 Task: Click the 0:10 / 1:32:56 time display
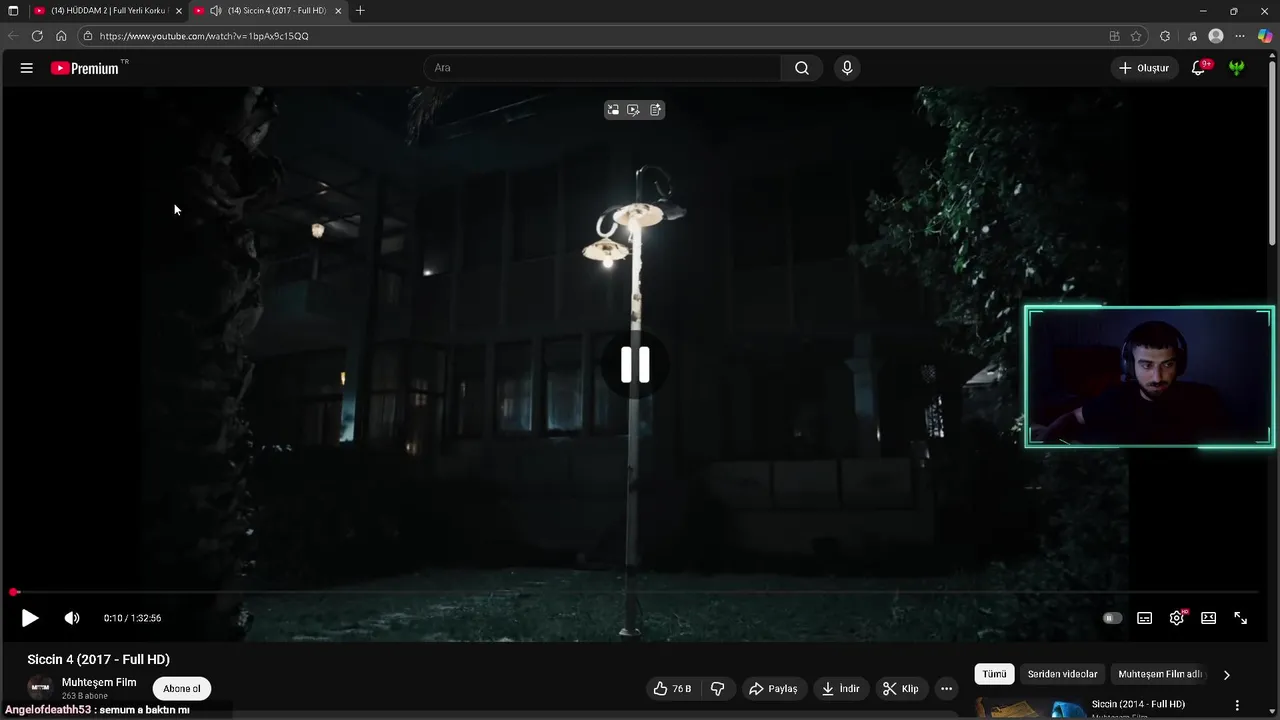click(132, 618)
